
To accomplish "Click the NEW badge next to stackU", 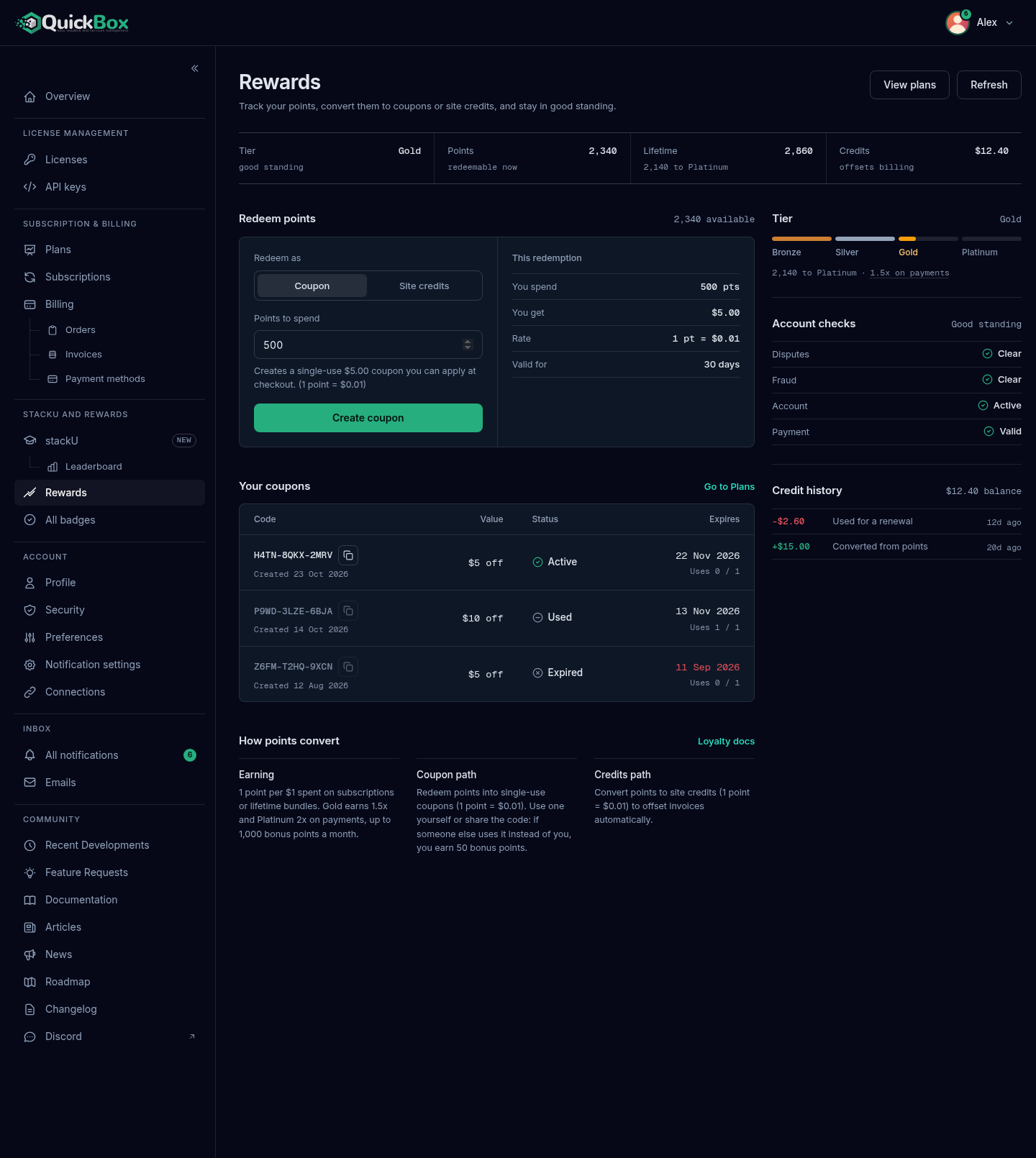I will (184, 440).
